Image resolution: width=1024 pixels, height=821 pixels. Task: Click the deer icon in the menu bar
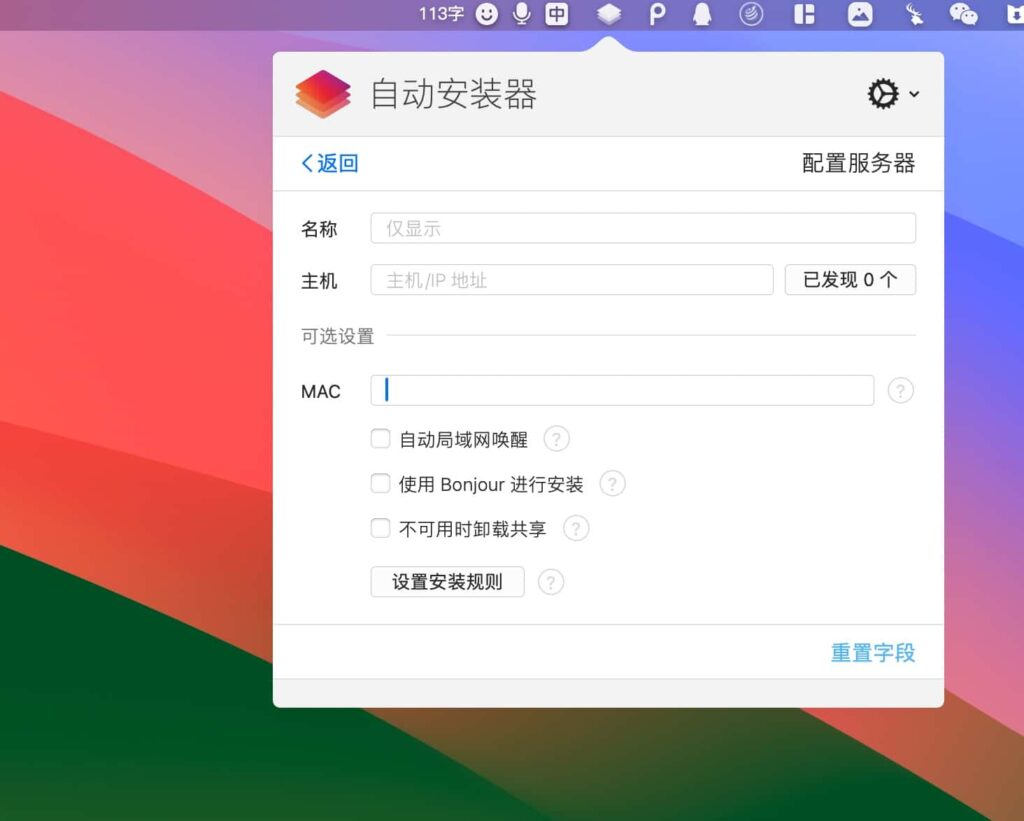coord(912,15)
